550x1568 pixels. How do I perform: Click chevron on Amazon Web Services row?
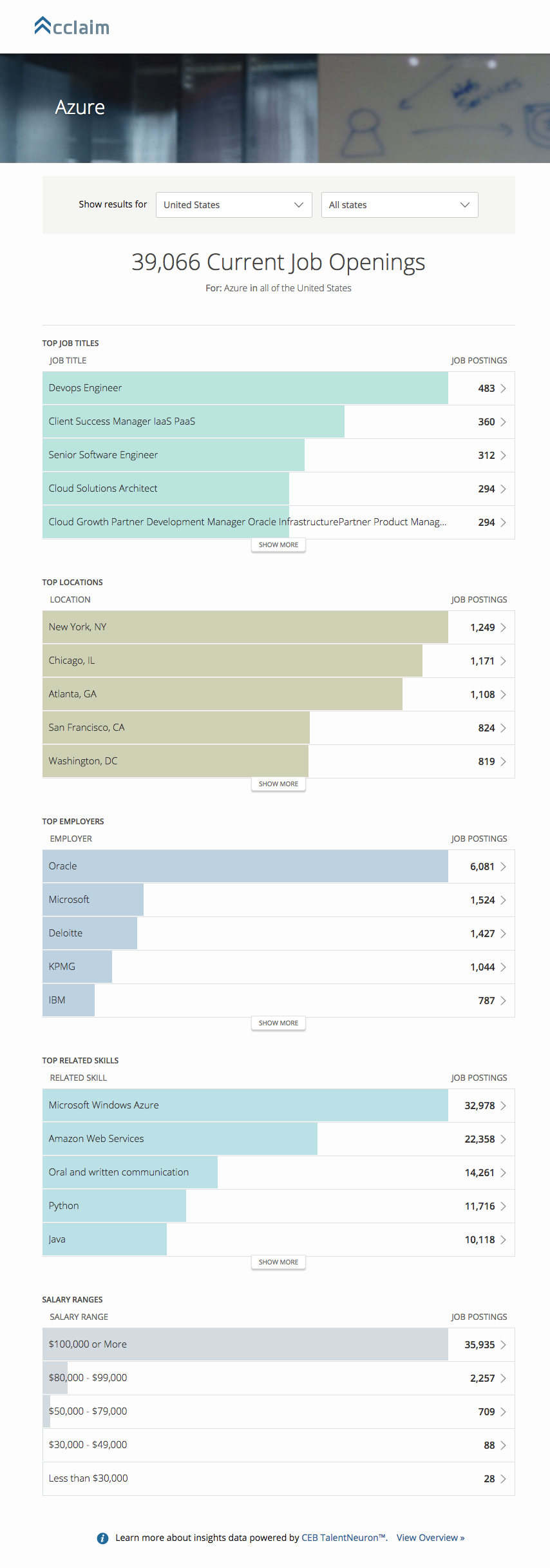(x=503, y=1139)
